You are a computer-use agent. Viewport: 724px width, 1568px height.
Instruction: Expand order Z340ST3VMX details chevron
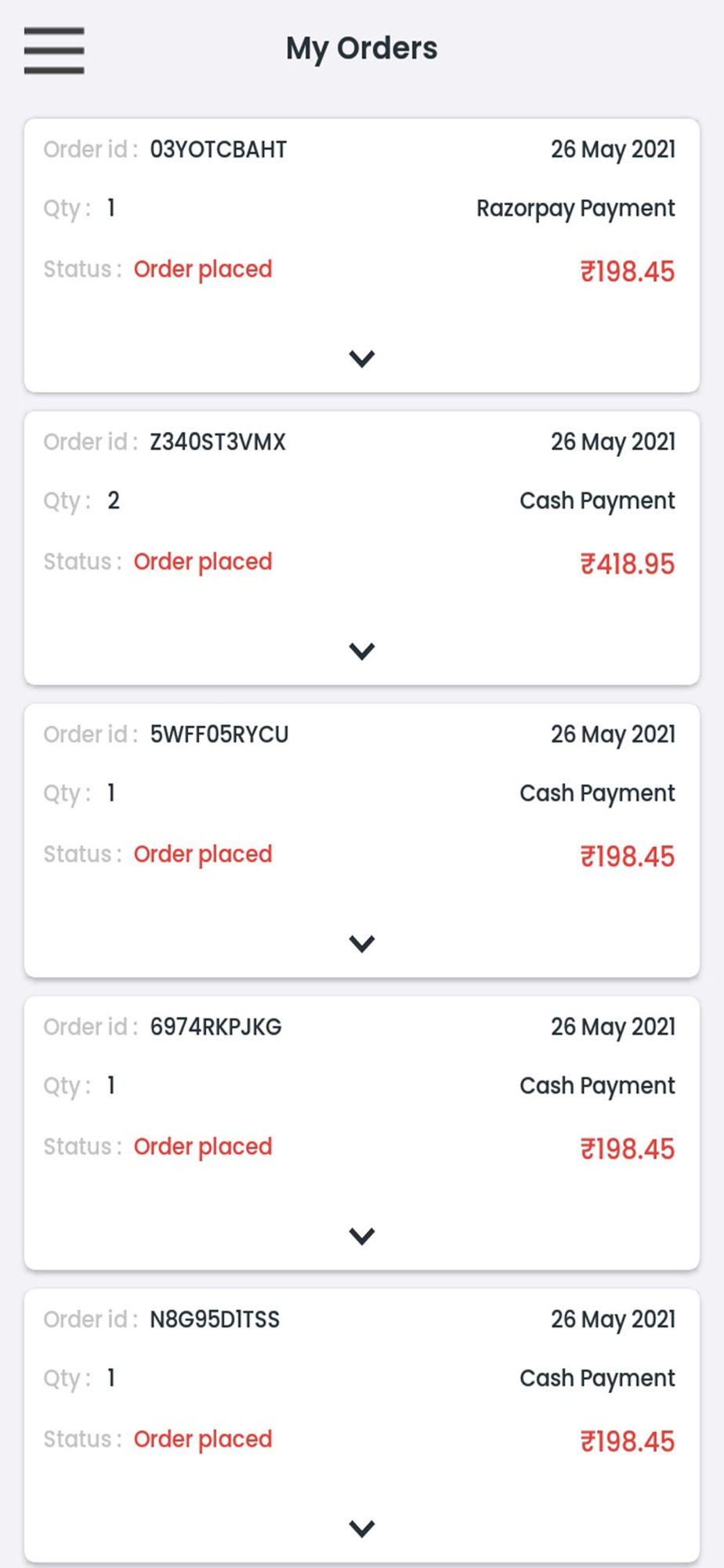click(x=362, y=651)
